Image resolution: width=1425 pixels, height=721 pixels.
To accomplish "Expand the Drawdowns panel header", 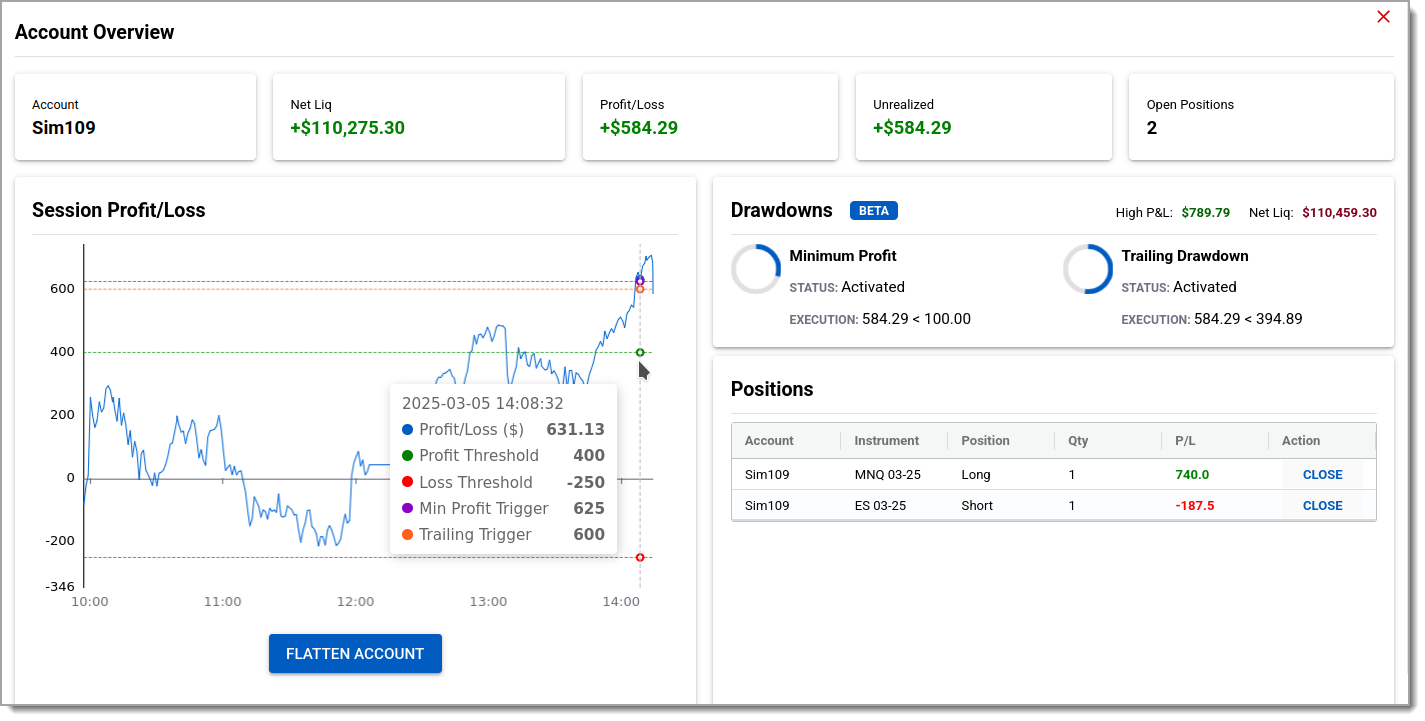I will click(781, 210).
